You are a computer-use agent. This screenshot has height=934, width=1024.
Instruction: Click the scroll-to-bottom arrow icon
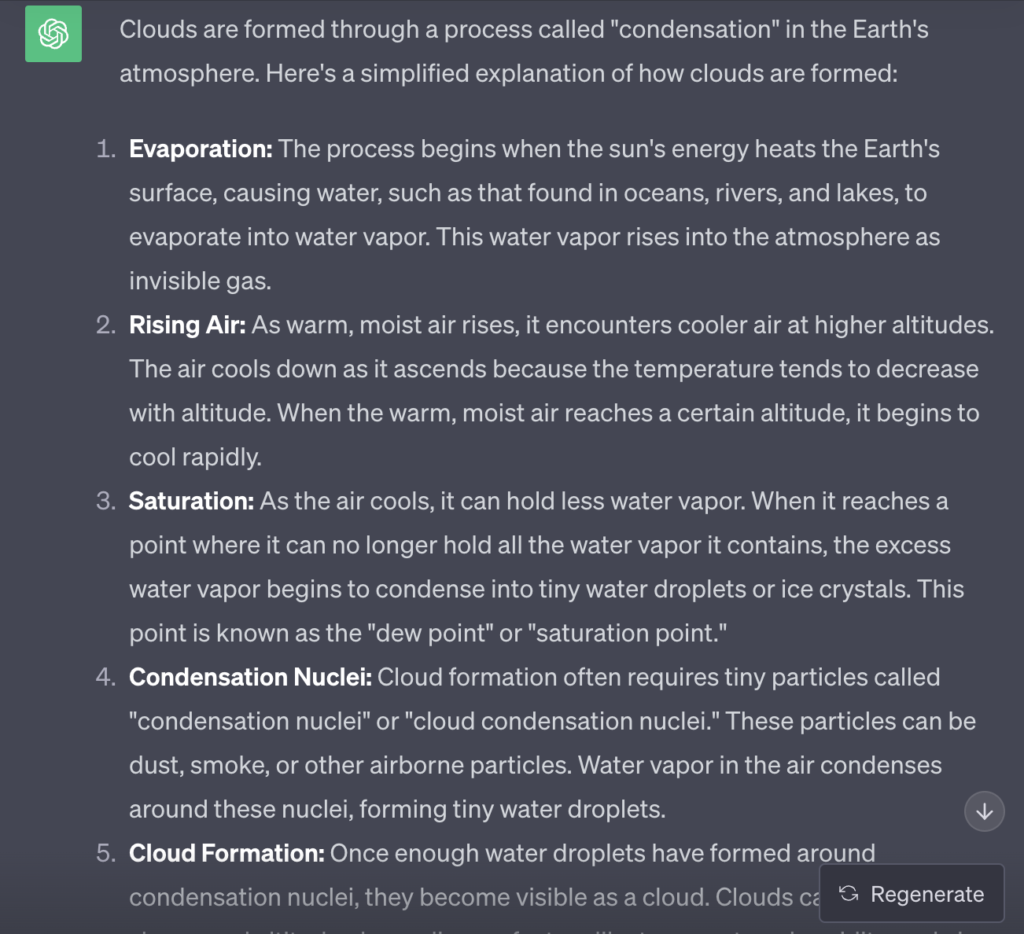(x=983, y=812)
